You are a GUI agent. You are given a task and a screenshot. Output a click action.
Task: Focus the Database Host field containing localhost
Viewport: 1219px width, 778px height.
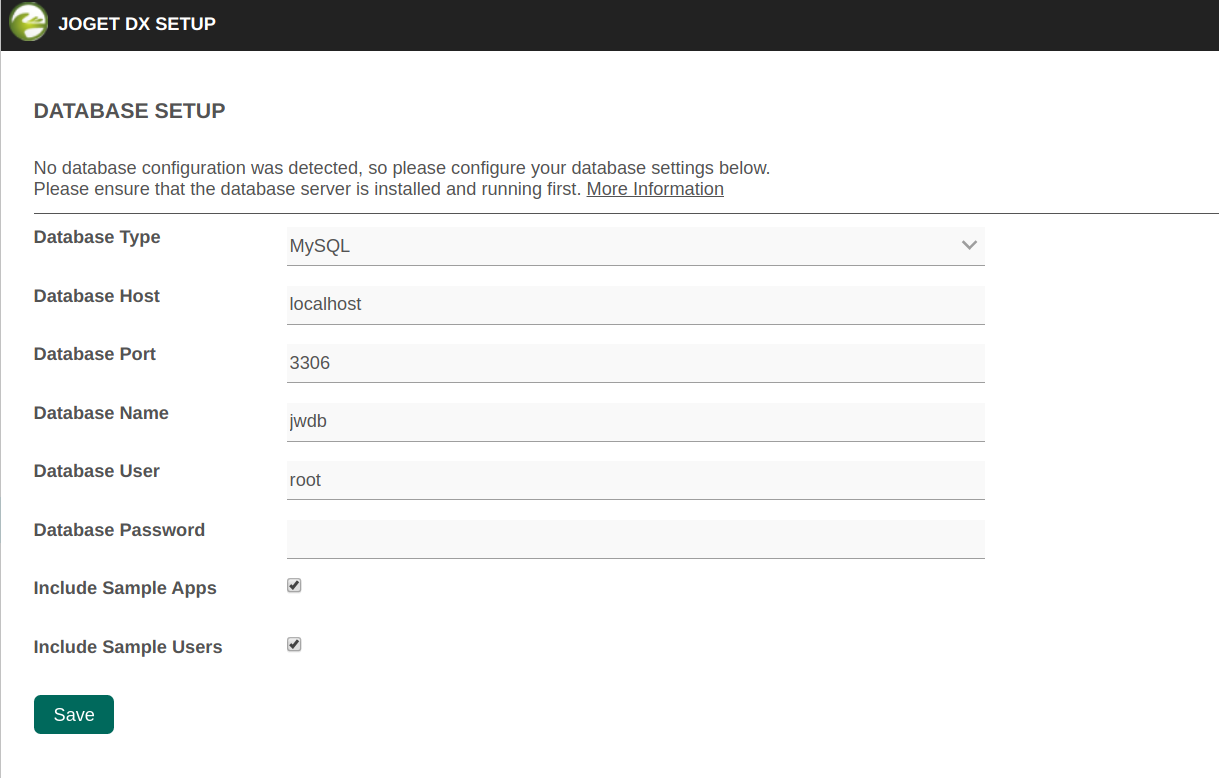coord(635,304)
